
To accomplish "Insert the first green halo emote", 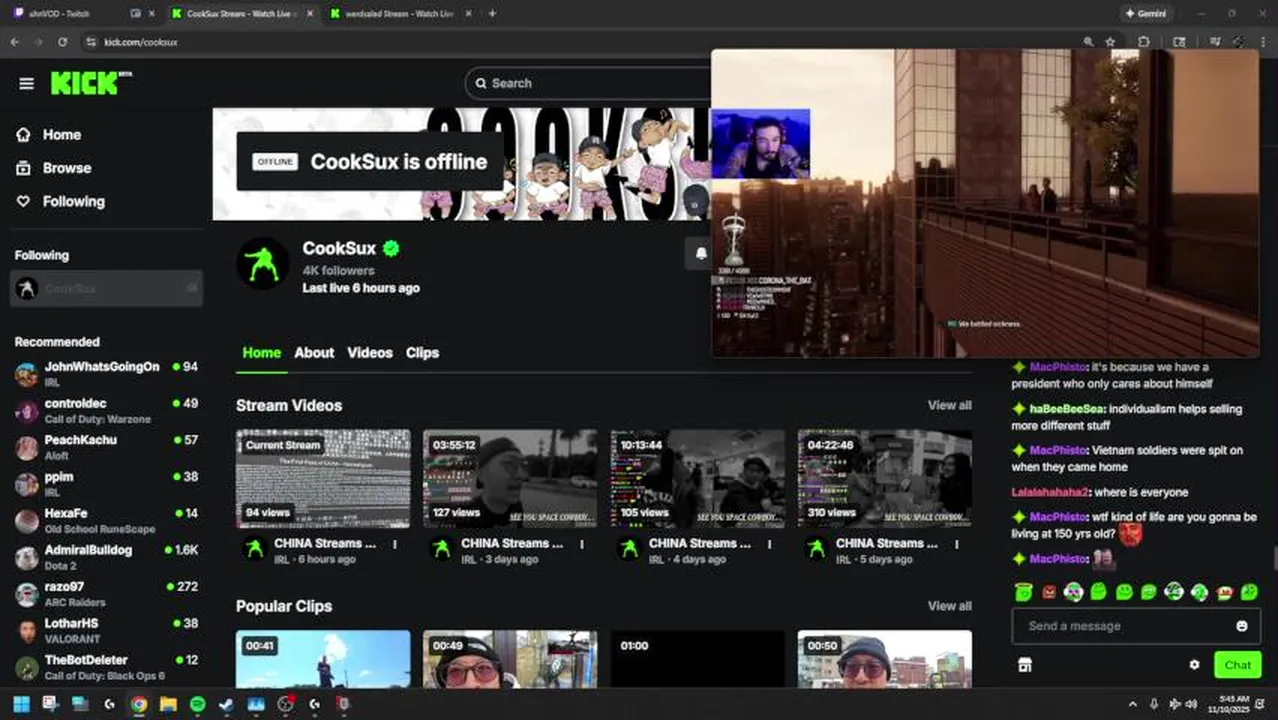I will point(1023,592).
